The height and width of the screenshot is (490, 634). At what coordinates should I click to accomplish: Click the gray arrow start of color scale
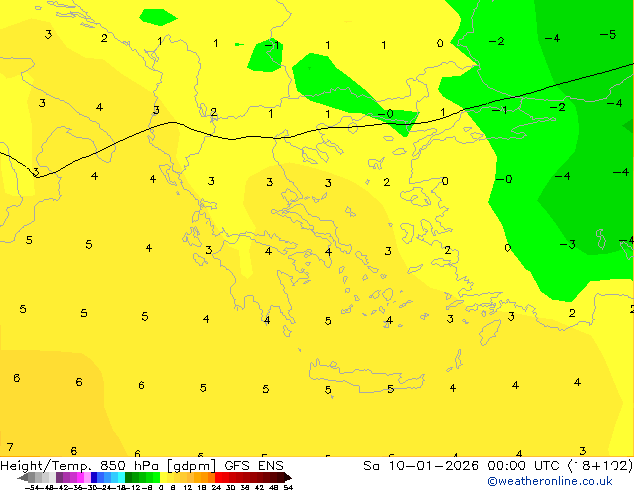pos(23,478)
